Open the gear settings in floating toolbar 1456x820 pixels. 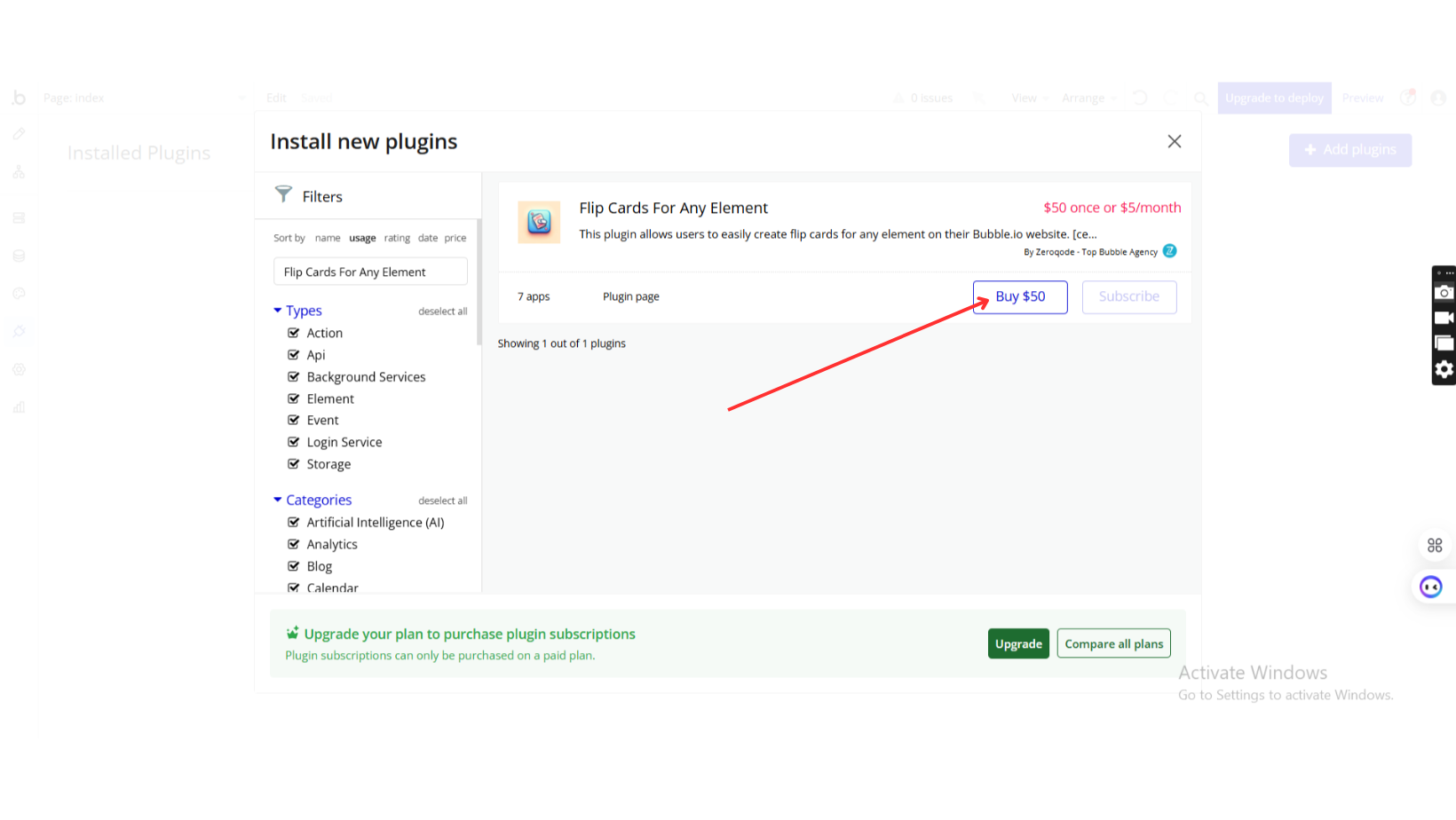(1444, 369)
